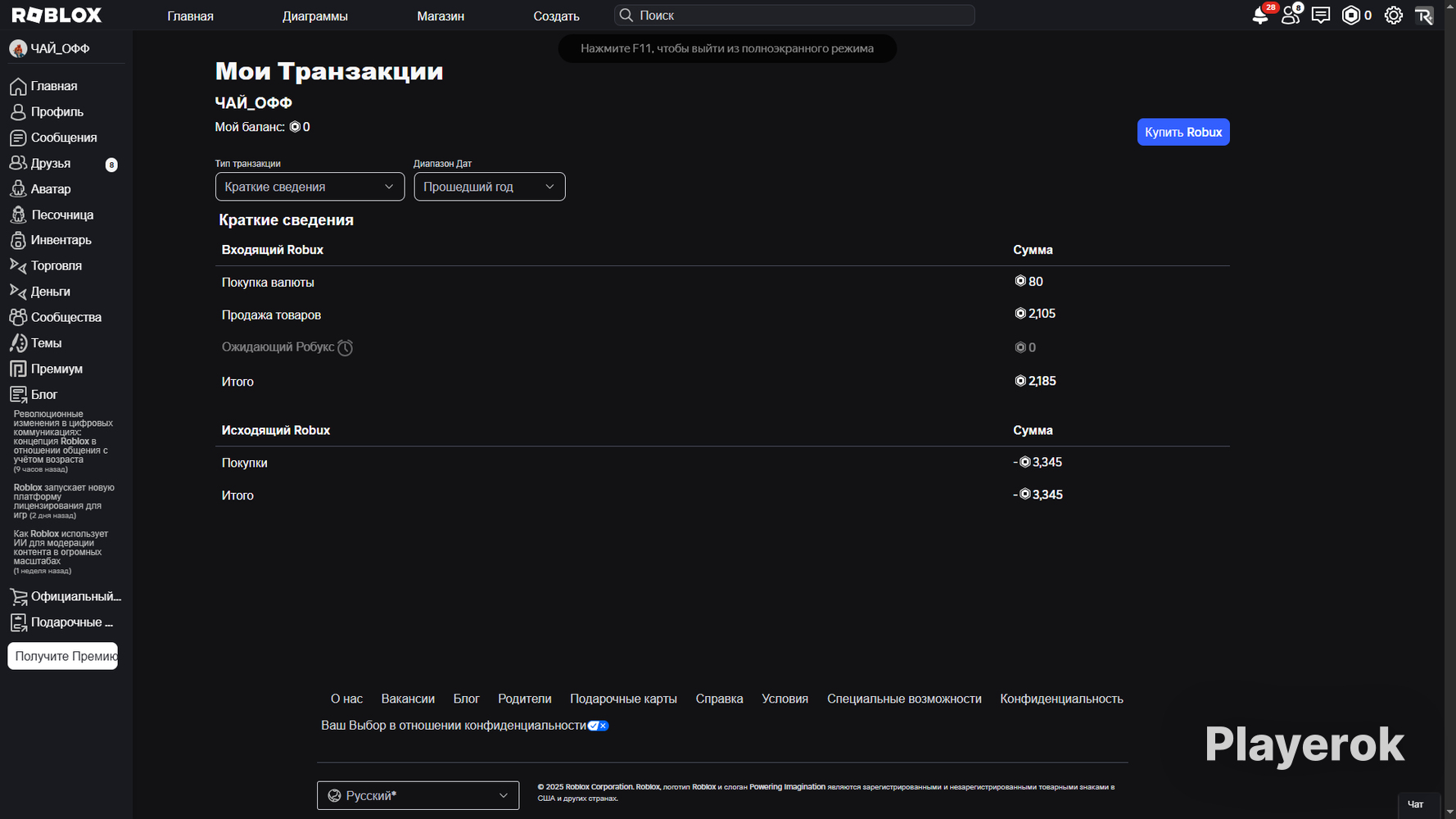Click the Аватар icon in sidebar
The height and width of the screenshot is (819, 1456).
point(18,189)
